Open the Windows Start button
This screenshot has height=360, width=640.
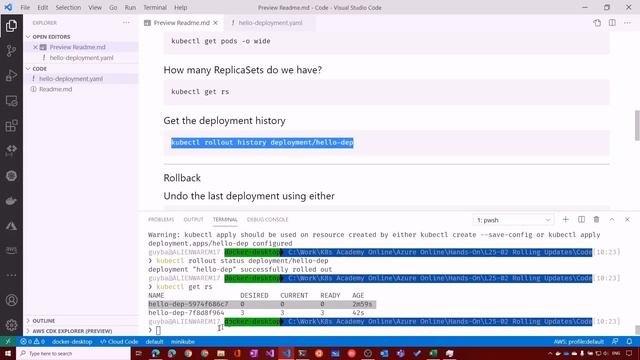coord(8,353)
